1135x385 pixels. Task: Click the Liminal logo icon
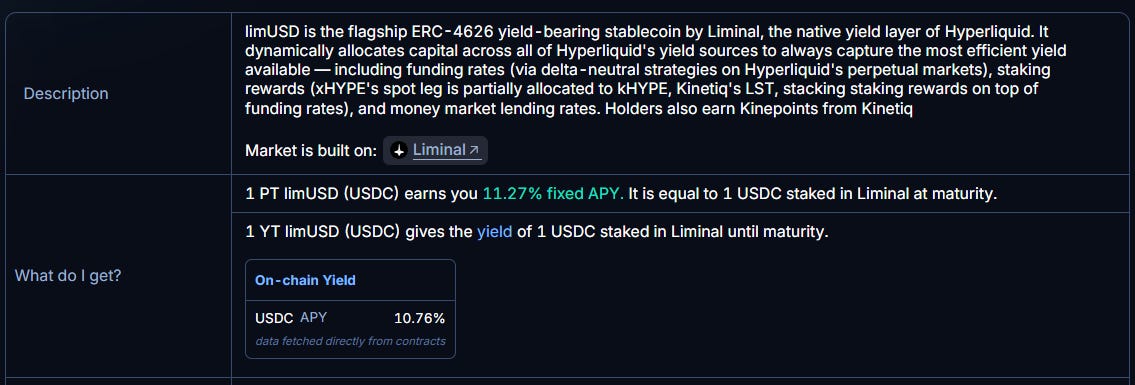398,151
